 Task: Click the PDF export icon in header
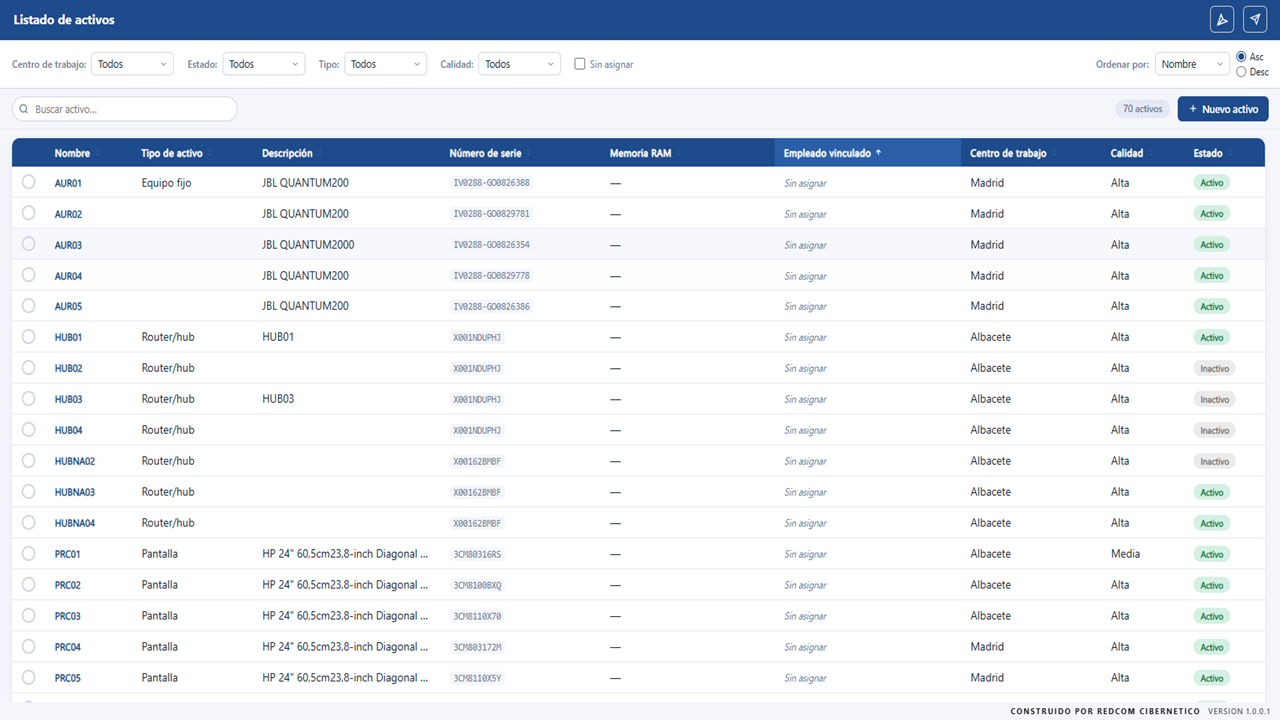1221,20
